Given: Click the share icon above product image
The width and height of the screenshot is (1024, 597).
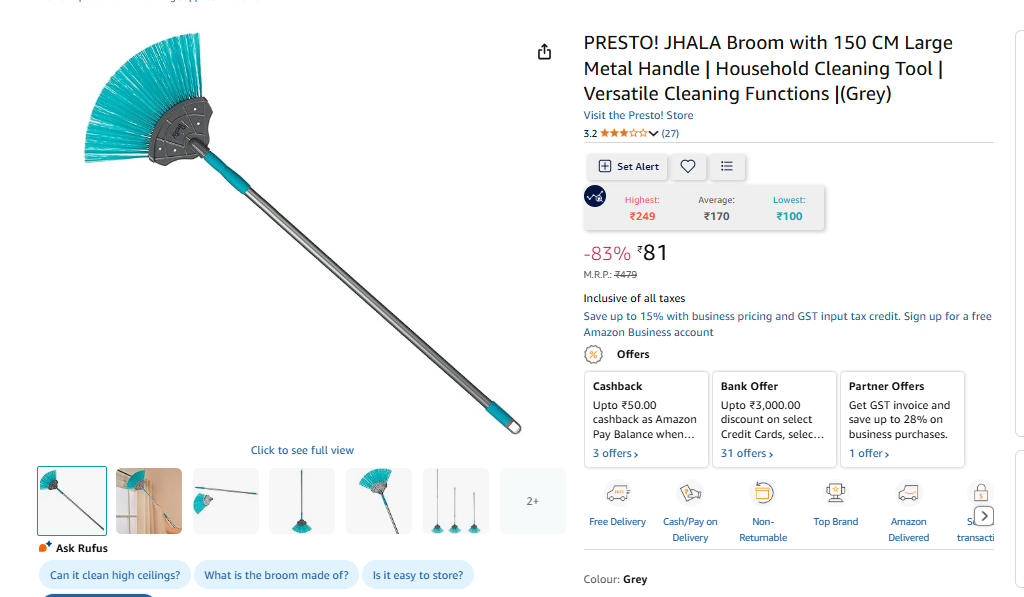Looking at the screenshot, I should (544, 52).
